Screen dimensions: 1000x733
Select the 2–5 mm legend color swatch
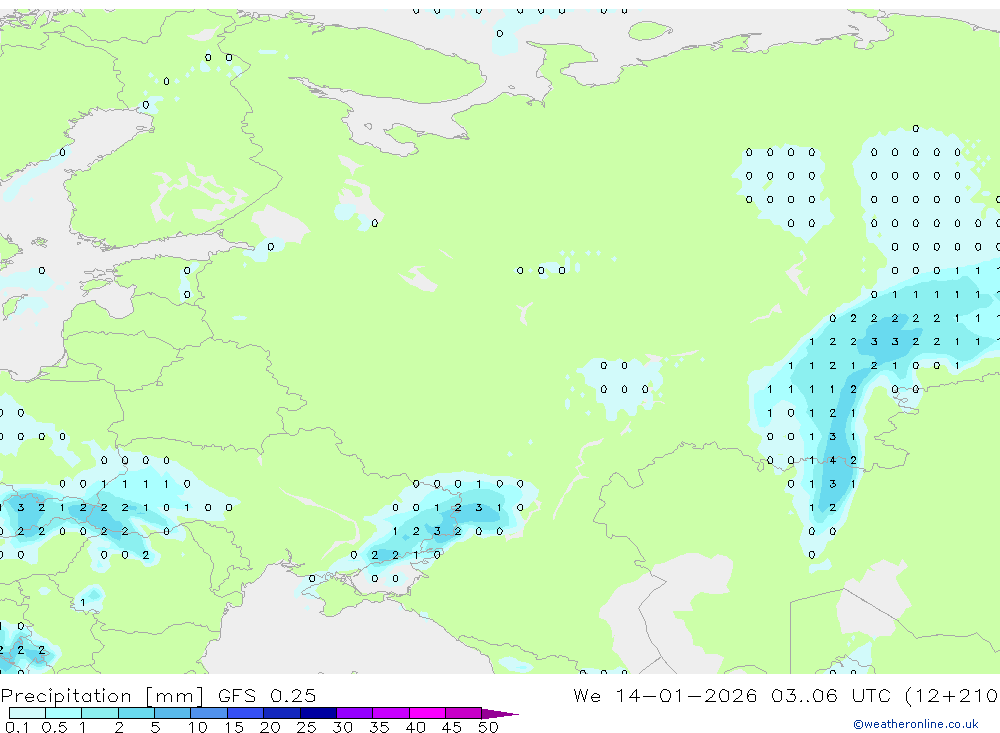coord(136,713)
